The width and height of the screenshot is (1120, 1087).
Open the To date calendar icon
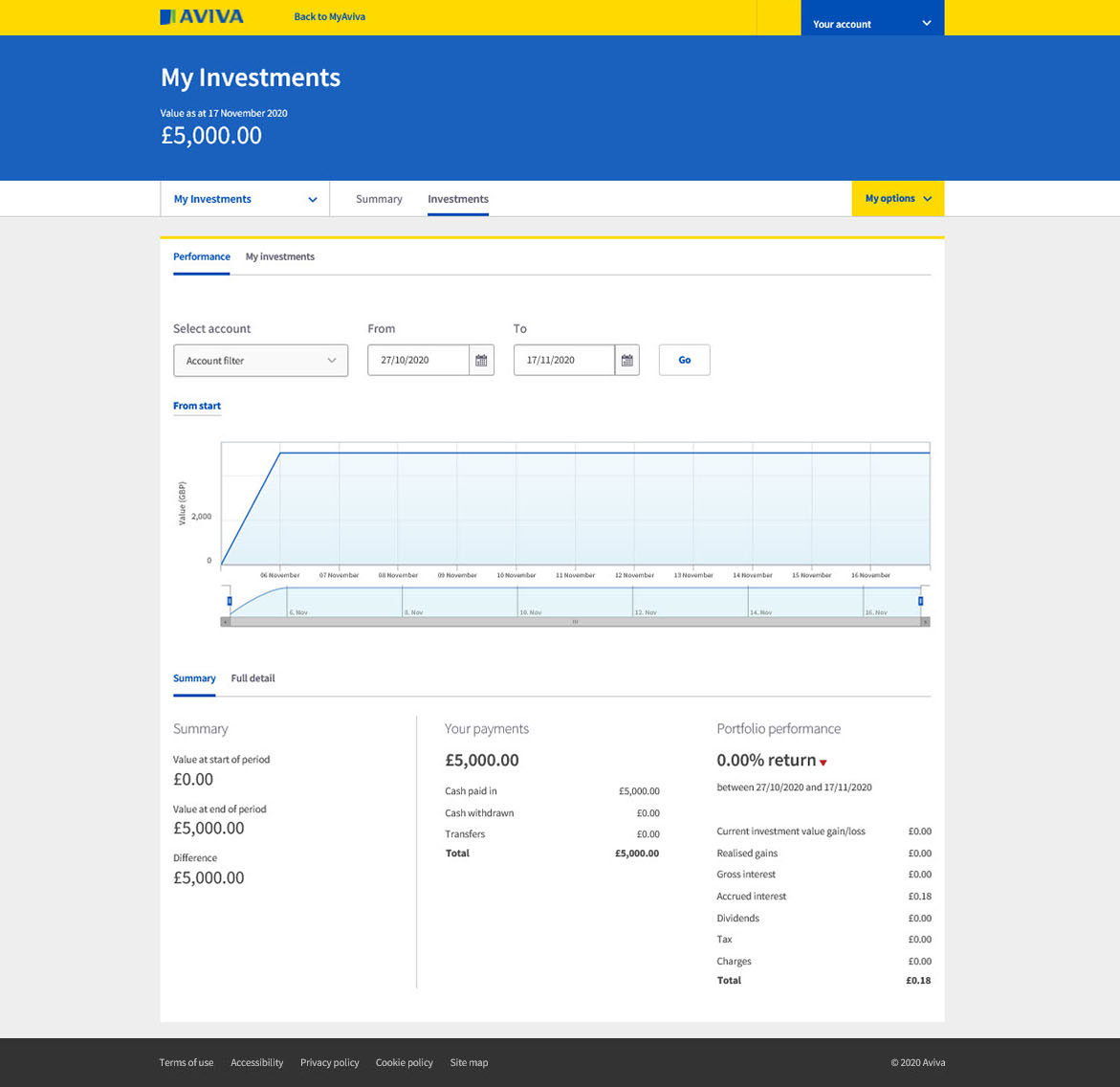coord(627,360)
